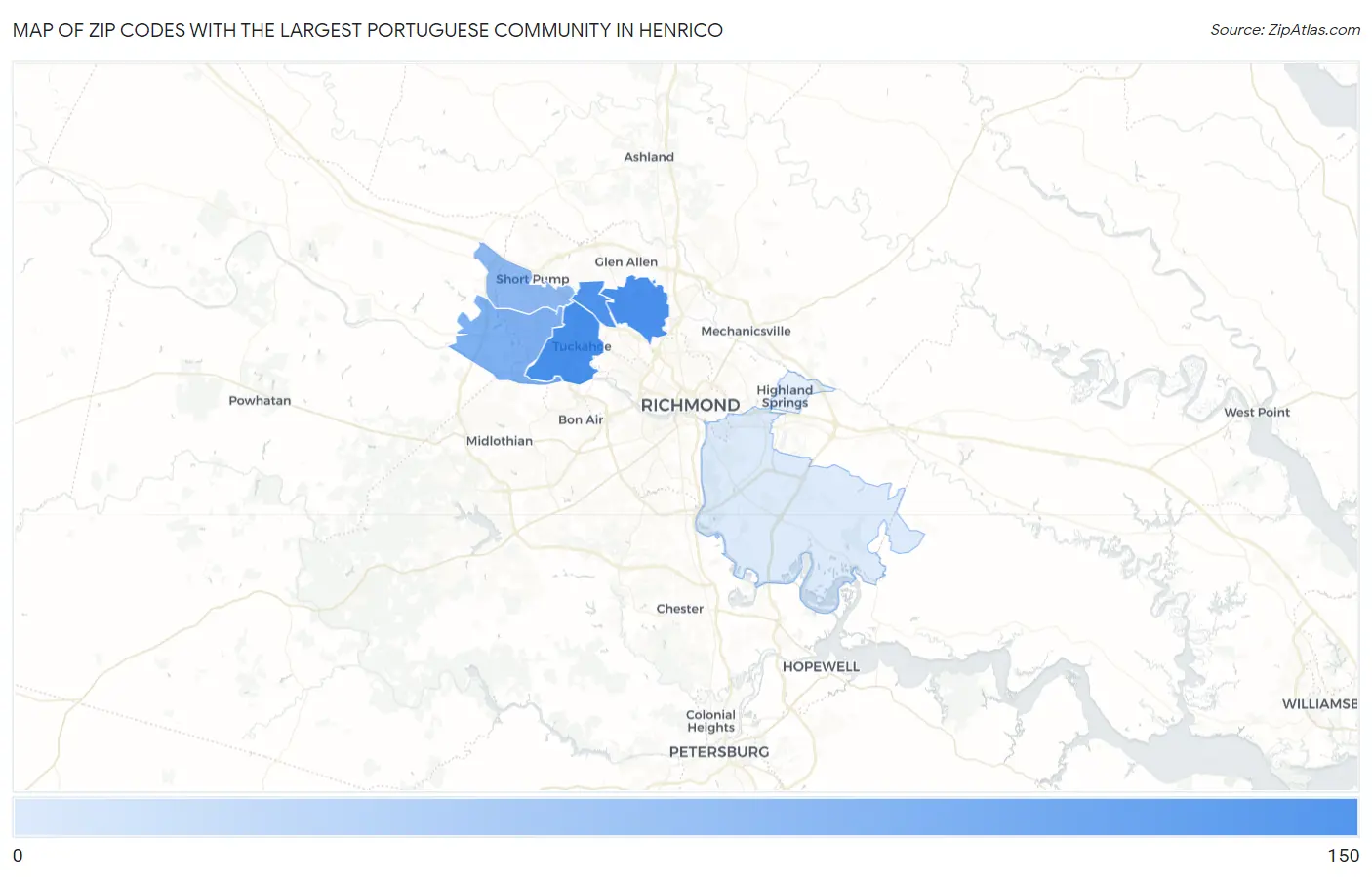The height and width of the screenshot is (877, 1372).
Task: Click the color gradient legend bar
Action: pyautogui.click(x=685, y=817)
